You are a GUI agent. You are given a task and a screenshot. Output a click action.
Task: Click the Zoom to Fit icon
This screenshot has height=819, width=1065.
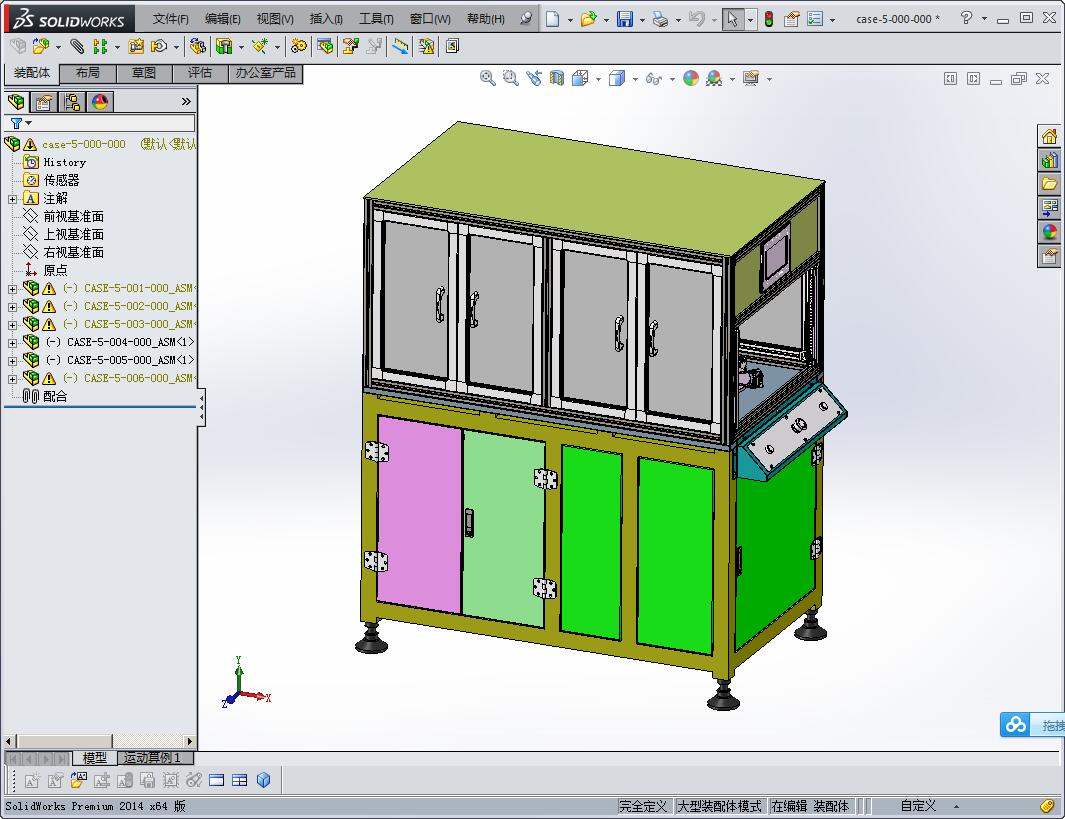486,78
